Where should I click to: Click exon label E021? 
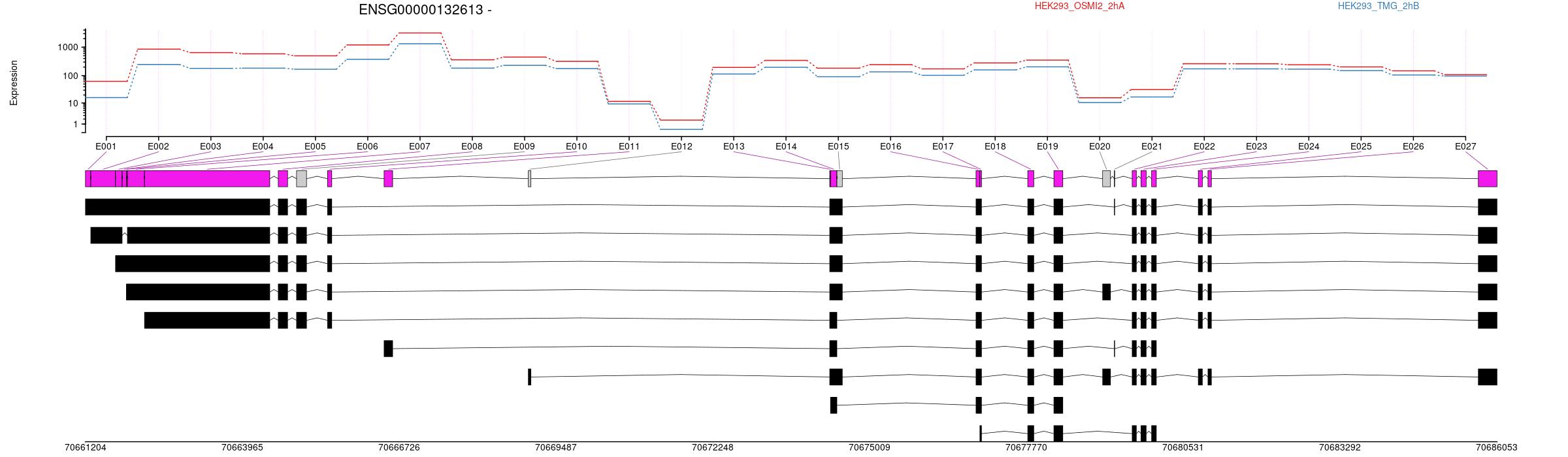click(x=1152, y=146)
